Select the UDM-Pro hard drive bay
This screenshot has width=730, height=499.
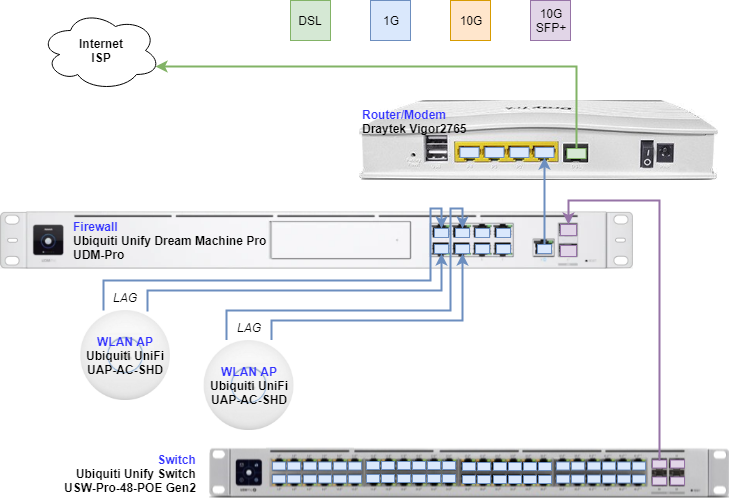(340, 240)
